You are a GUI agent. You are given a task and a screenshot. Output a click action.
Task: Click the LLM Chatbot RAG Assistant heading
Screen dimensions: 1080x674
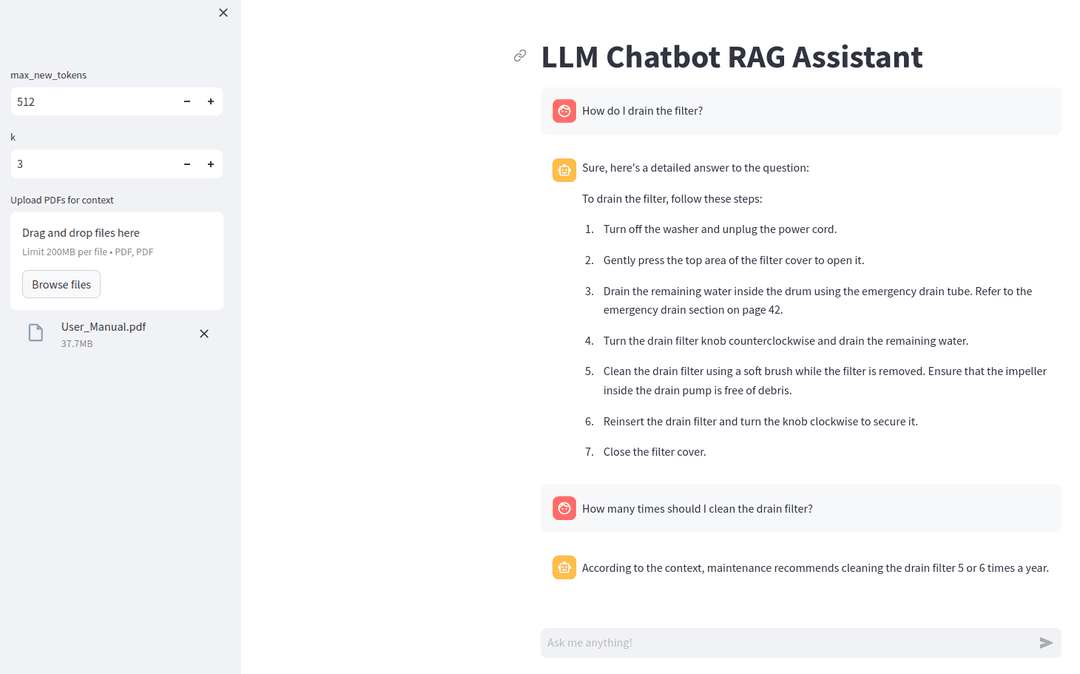(731, 57)
